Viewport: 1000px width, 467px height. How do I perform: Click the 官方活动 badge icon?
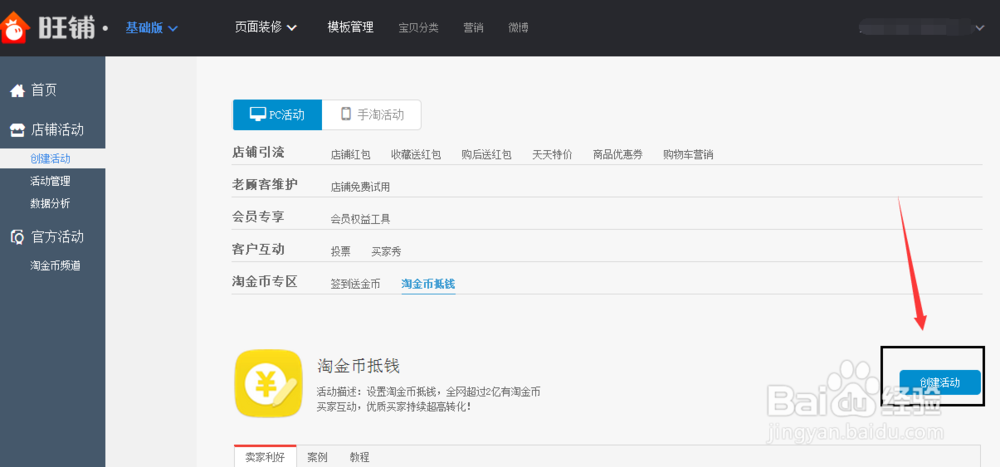[18, 237]
